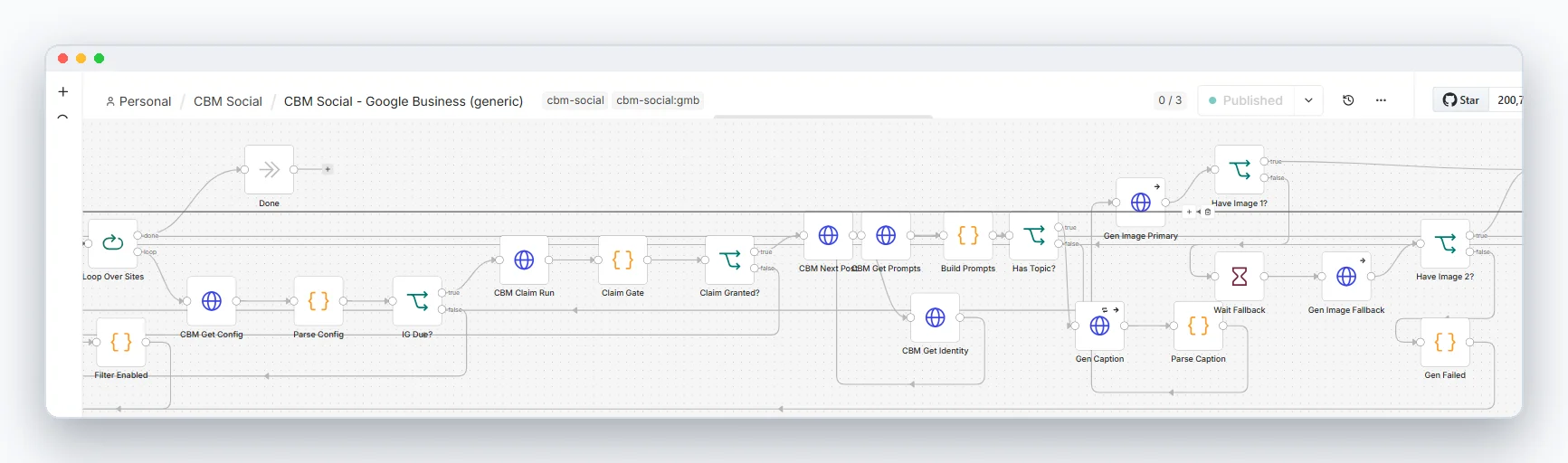Image resolution: width=1568 pixels, height=463 pixels.
Task: Expand the Published dropdown arrow
Action: pyautogui.click(x=1308, y=100)
